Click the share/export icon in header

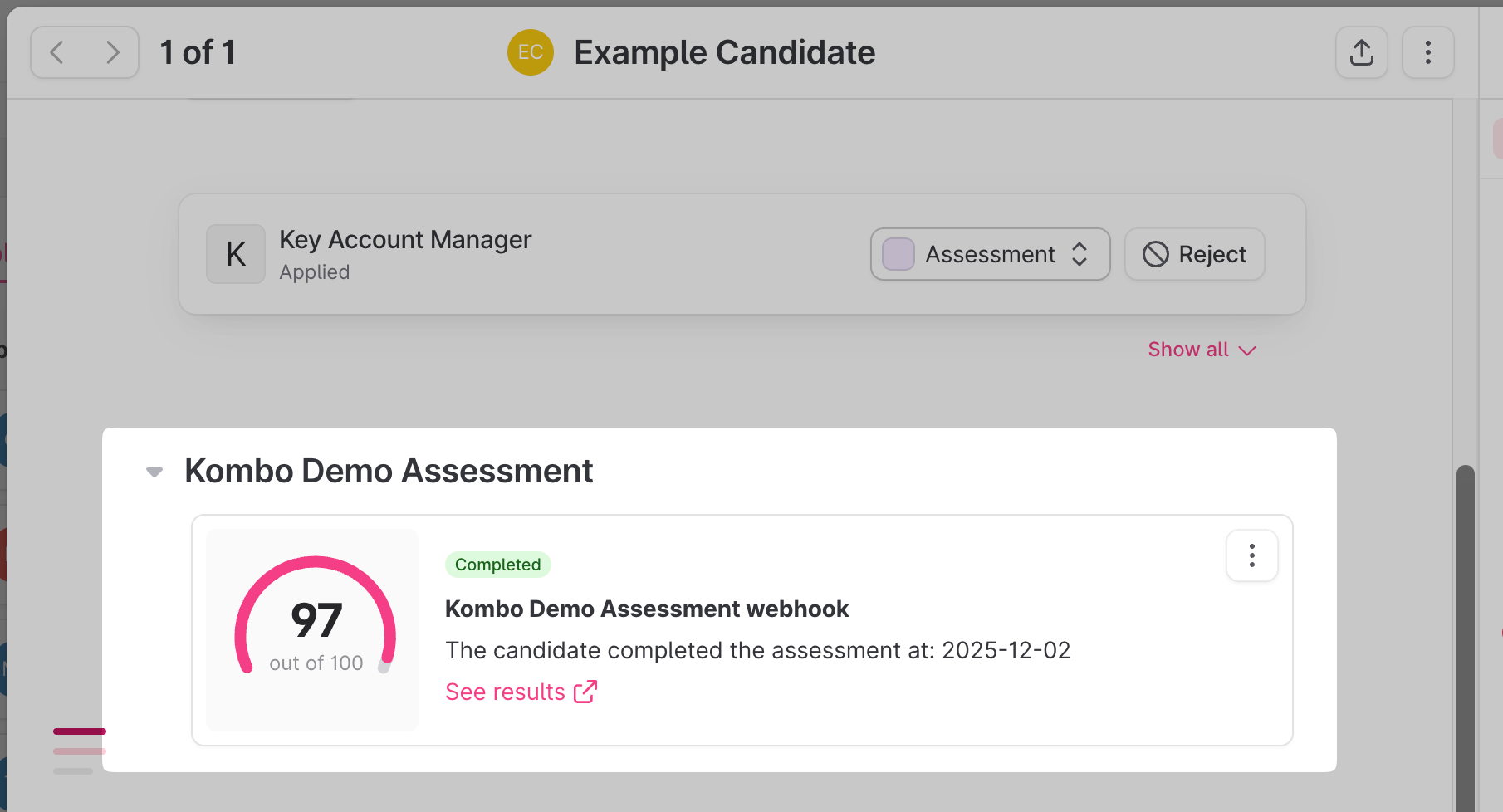(x=1361, y=52)
